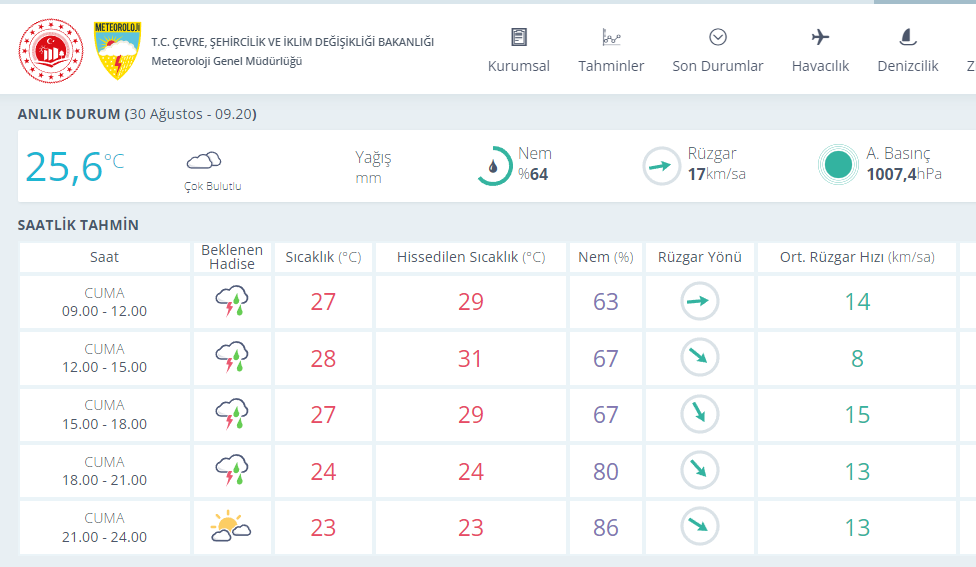Image resolution: width=976 pixels, height=567 pixels.
Task: Open the Kurumsal menu
Action: pyautogui.click(x=518, y=50)
